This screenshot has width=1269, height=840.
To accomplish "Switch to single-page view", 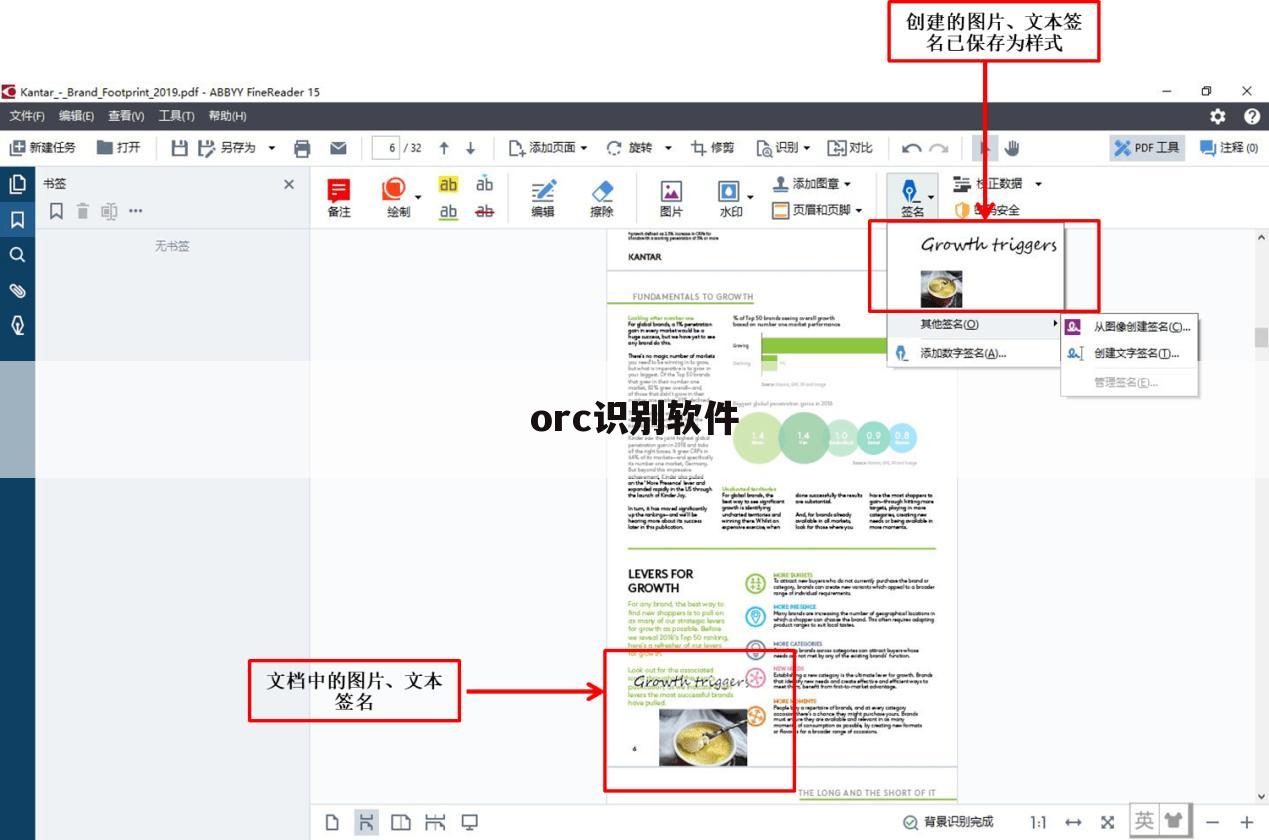I will pyautogui.click(x=332, y=822).
